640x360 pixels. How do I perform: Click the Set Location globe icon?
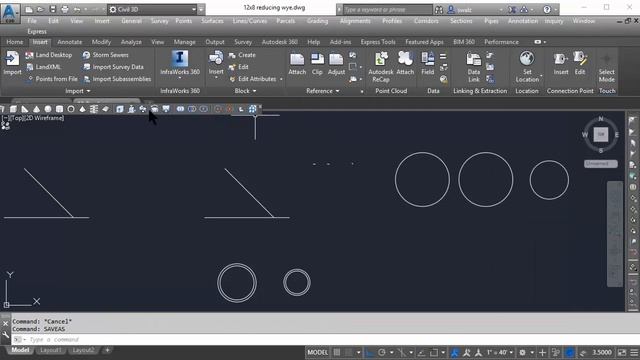click(x=527, y=58)
